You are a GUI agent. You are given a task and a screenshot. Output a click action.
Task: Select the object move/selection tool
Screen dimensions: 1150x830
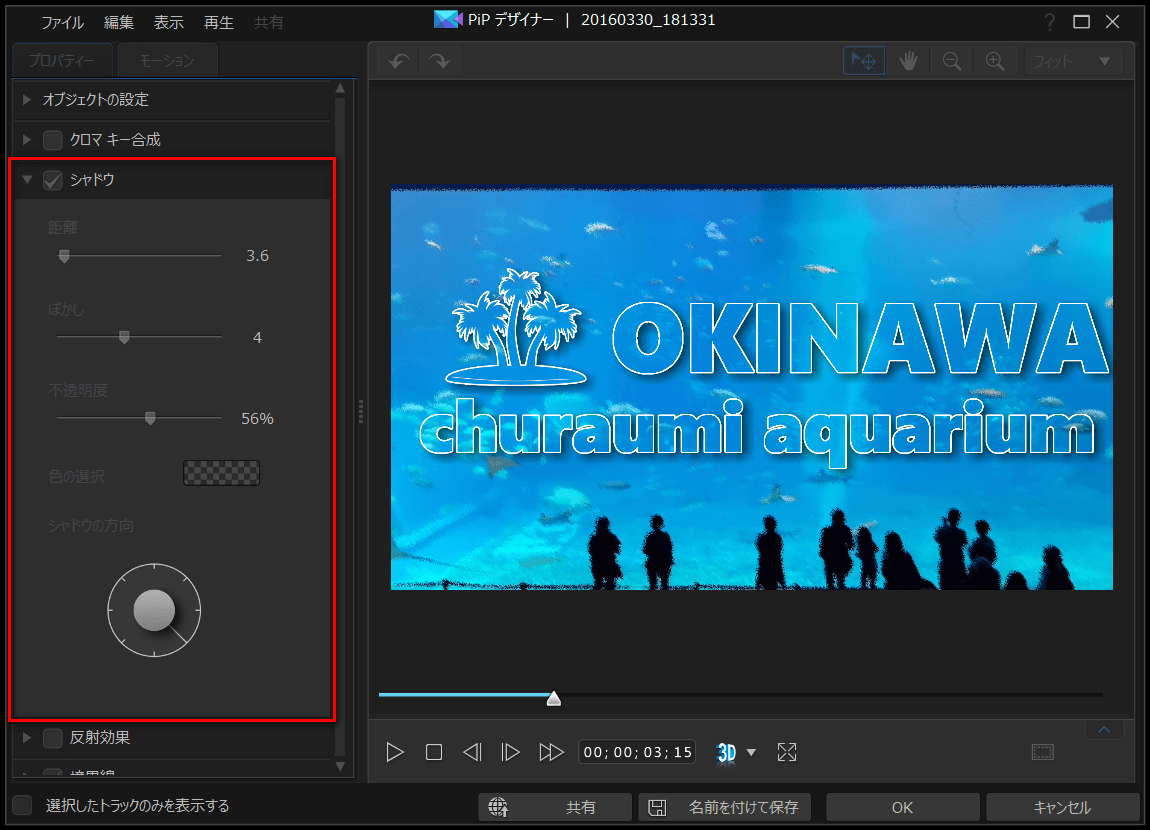click(x=864, y=61)
